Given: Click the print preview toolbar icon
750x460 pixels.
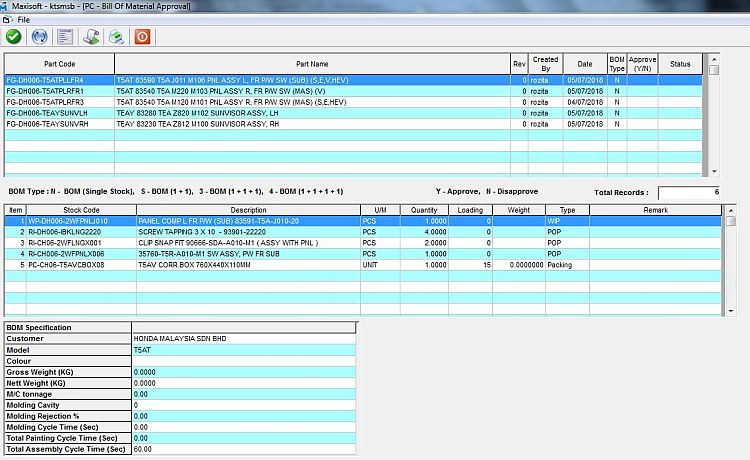Looking at the screenshot, I should [91, 37].
